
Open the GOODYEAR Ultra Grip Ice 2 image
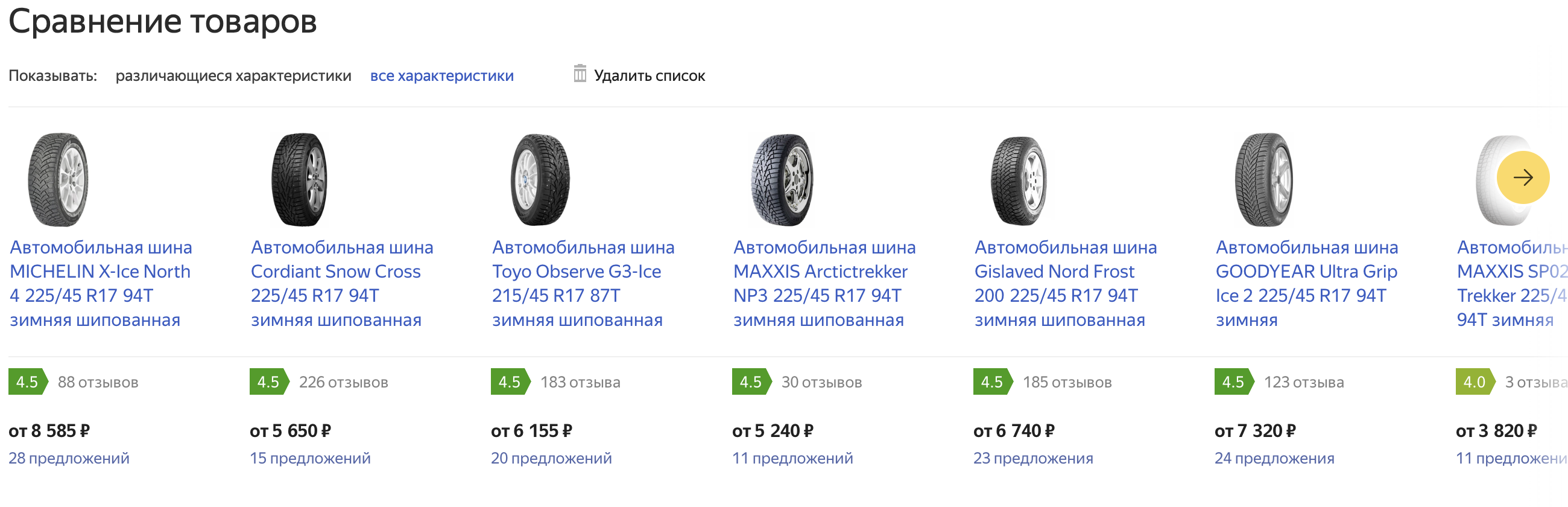click(1263, 180)
